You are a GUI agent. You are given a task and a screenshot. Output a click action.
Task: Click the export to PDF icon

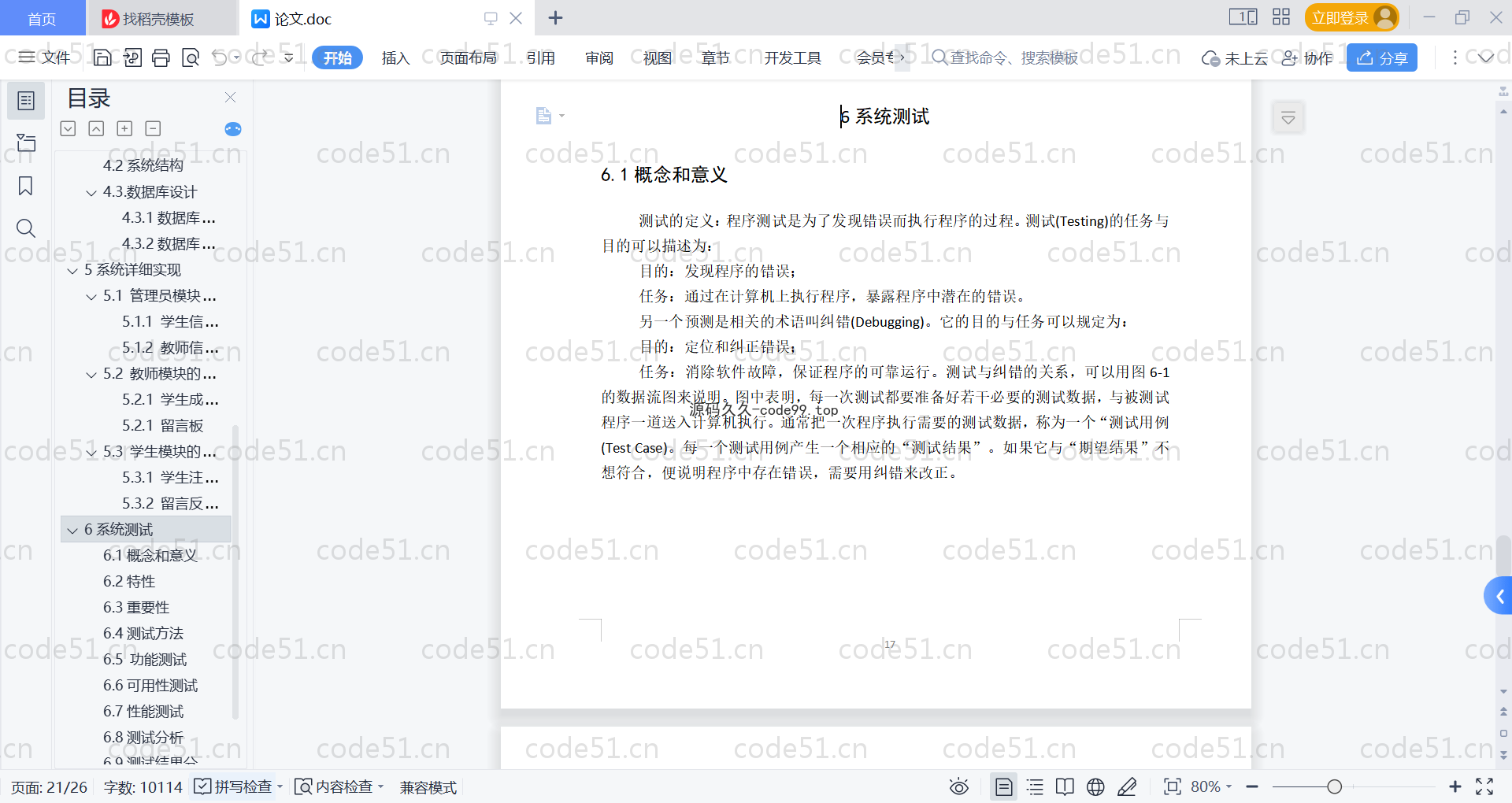tap(132, 57)
